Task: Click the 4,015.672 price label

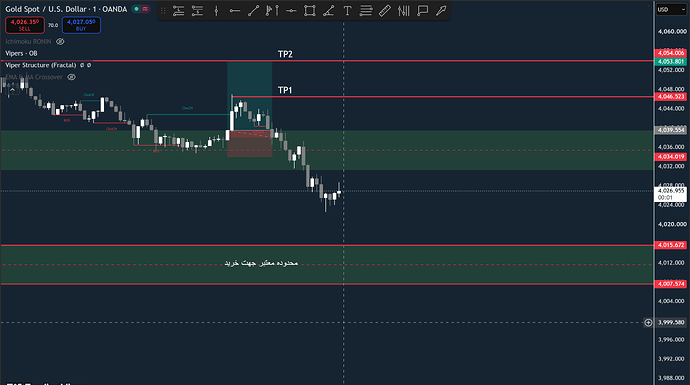Action: coord(671,245)
